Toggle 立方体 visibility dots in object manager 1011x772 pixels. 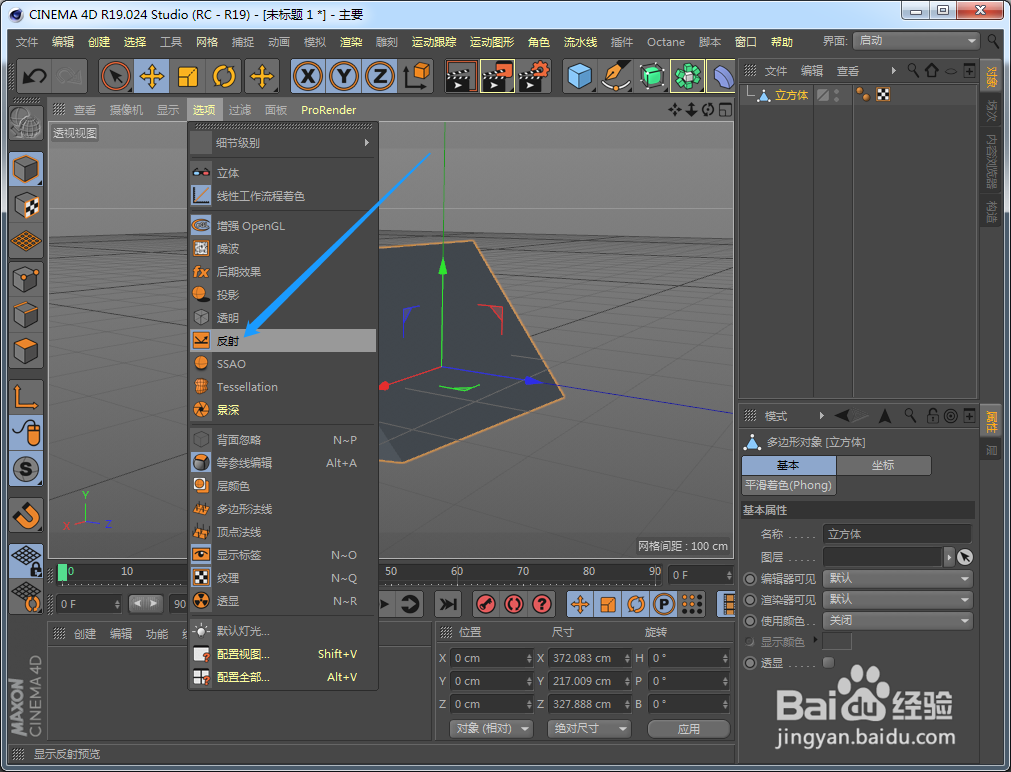click(836, 95)
